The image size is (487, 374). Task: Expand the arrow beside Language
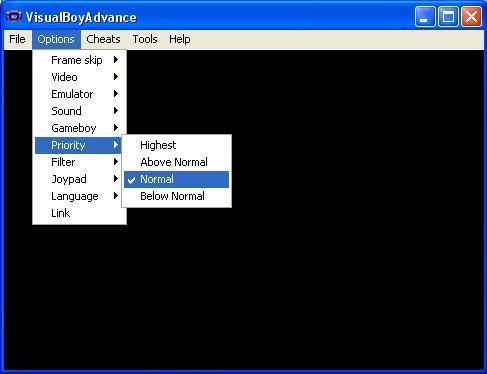coord(116,196)
